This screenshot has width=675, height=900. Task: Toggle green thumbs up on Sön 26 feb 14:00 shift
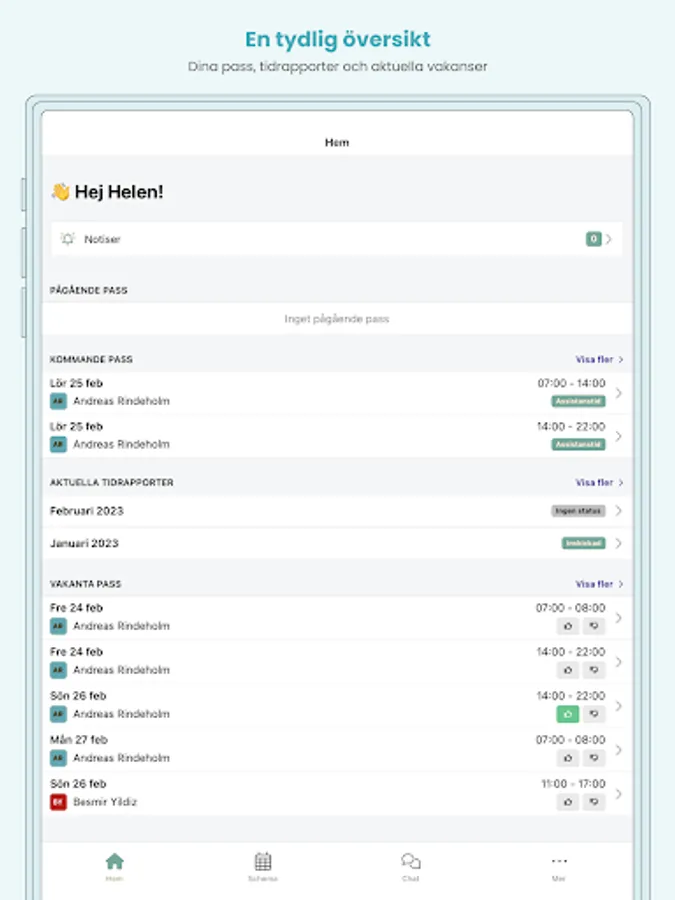pyautogui.click(x=568, y=714)
